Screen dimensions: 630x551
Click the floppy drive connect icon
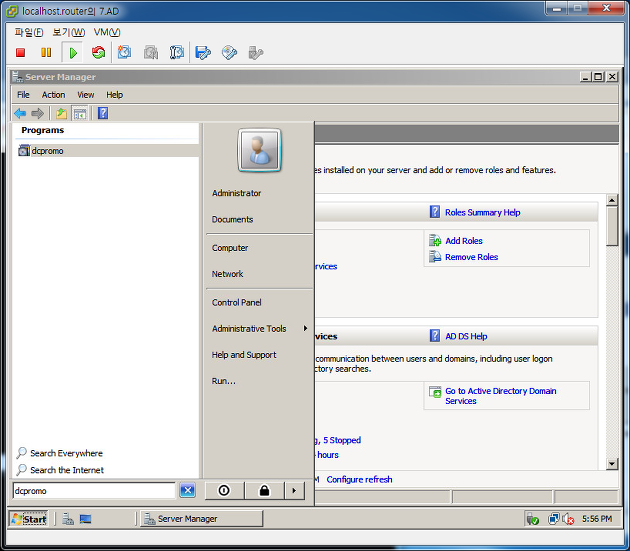(x=203, y=53)
